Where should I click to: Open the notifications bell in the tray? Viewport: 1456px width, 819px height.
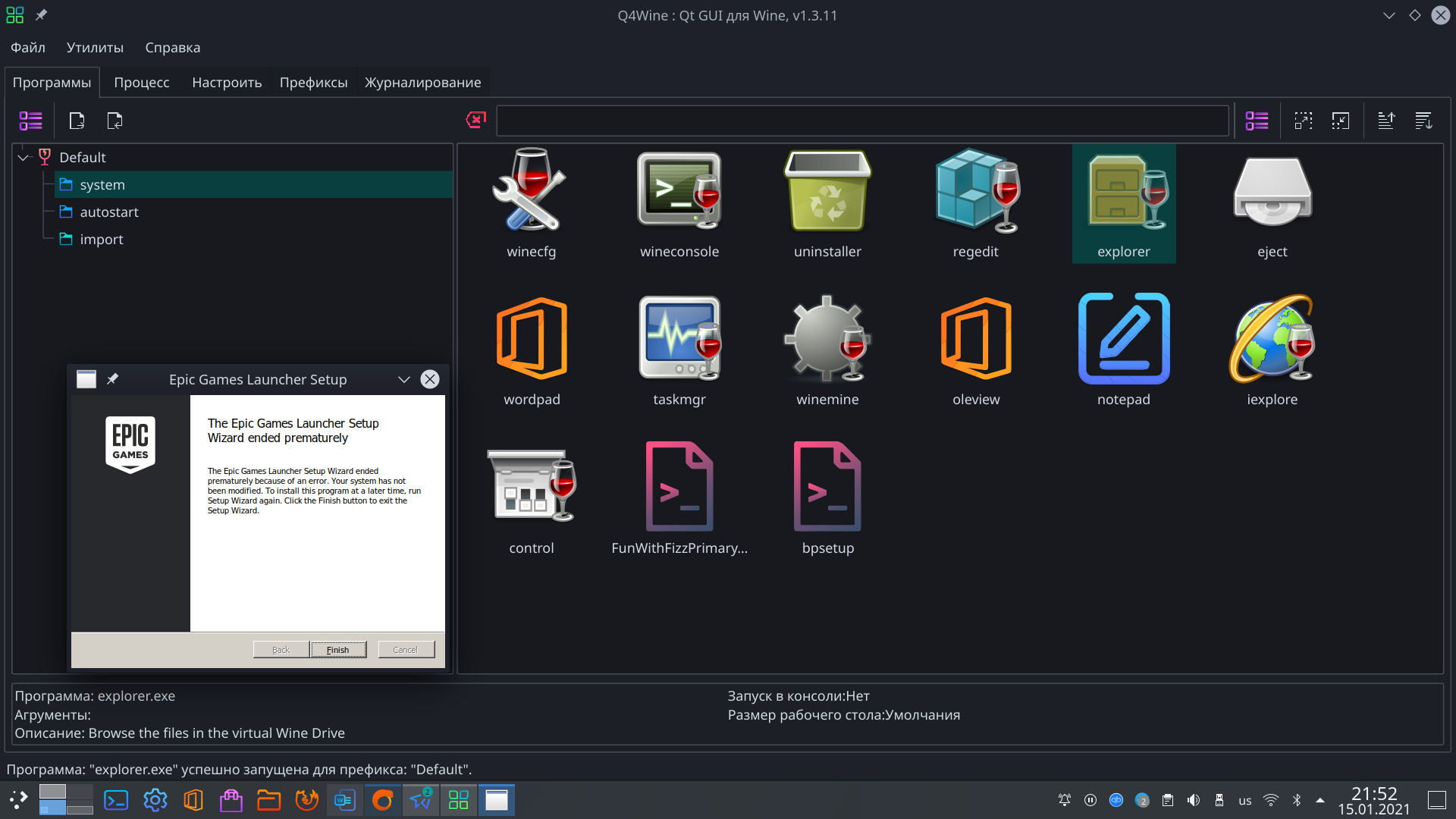pyautogui.click(x=1065, y=800)
